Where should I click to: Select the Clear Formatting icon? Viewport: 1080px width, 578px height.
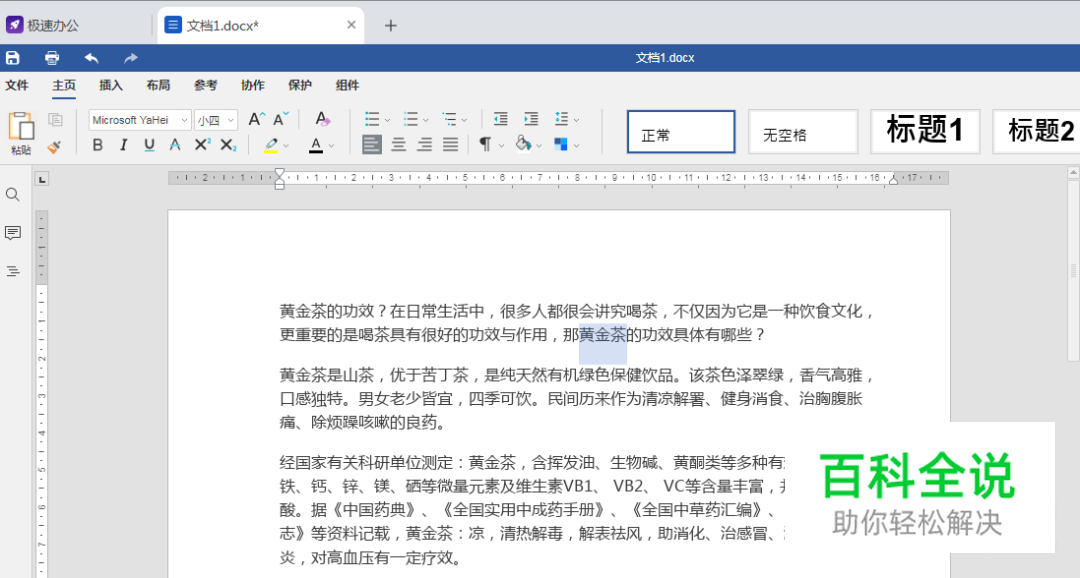(x=322, y=119)
